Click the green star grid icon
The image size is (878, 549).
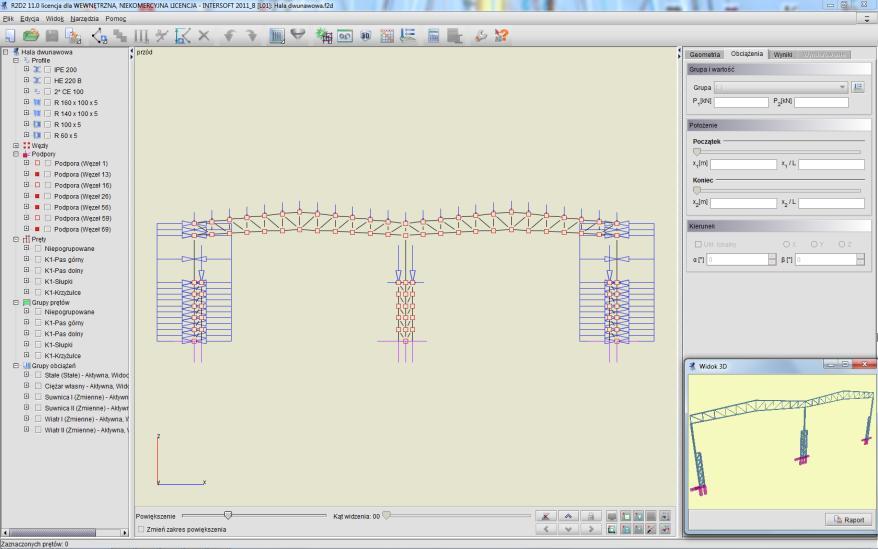click(x=324, y=36)
